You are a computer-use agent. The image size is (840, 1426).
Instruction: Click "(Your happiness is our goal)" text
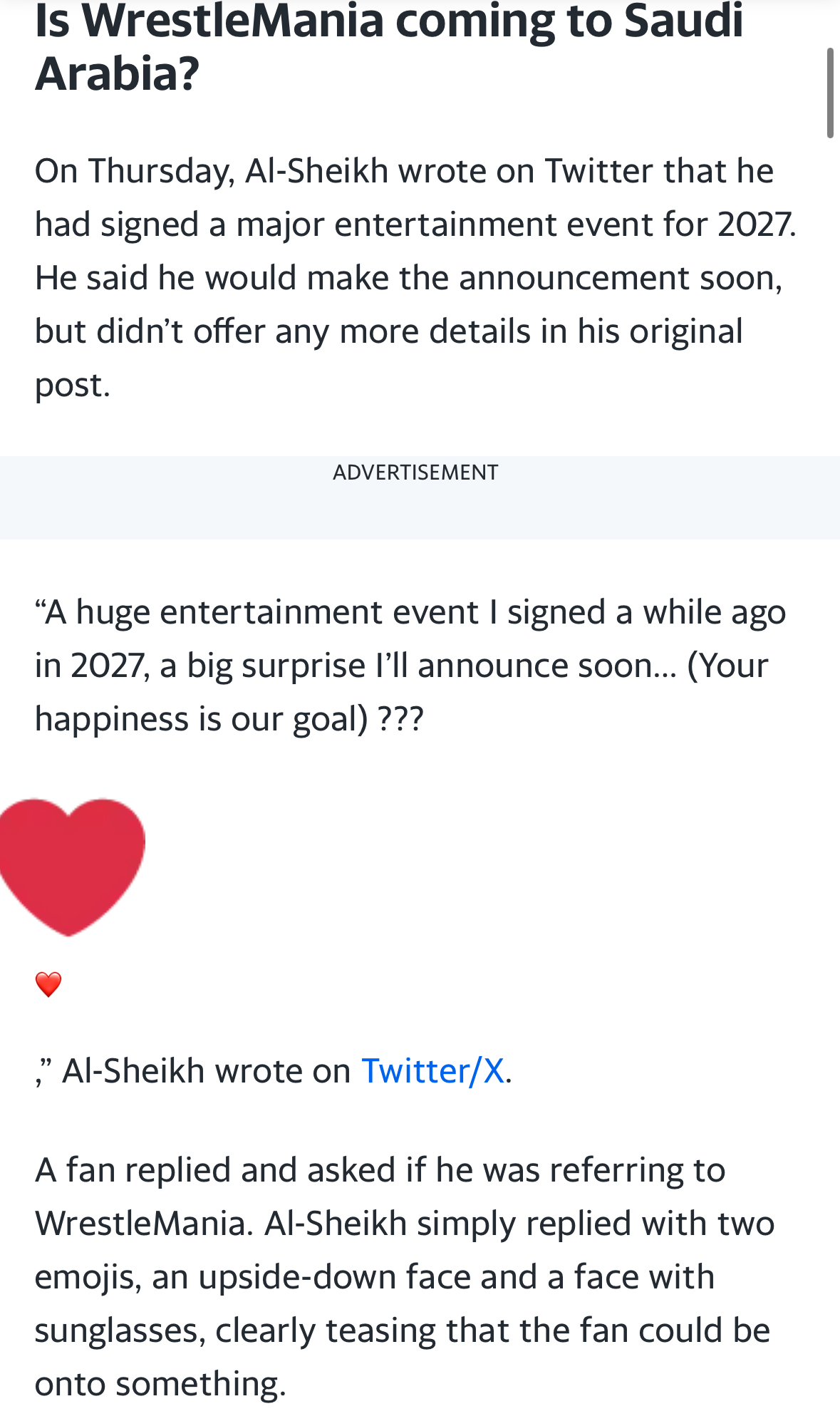click(x=402, y=692)
